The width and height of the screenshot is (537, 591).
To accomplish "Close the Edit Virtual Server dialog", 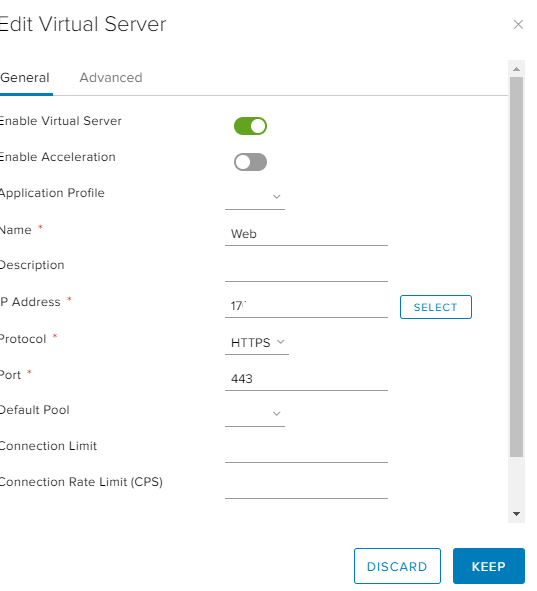I will click(x=518, y=24).
